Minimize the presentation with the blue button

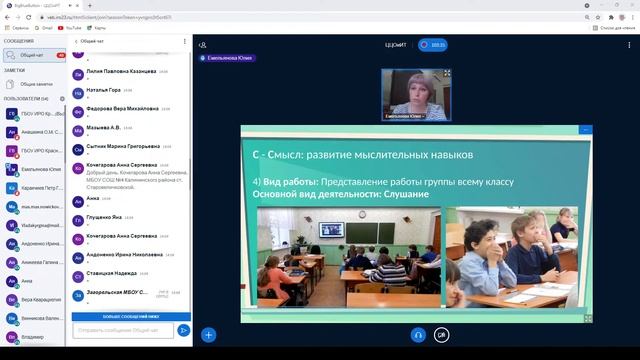pyautogui.click(x=585, y=130)
